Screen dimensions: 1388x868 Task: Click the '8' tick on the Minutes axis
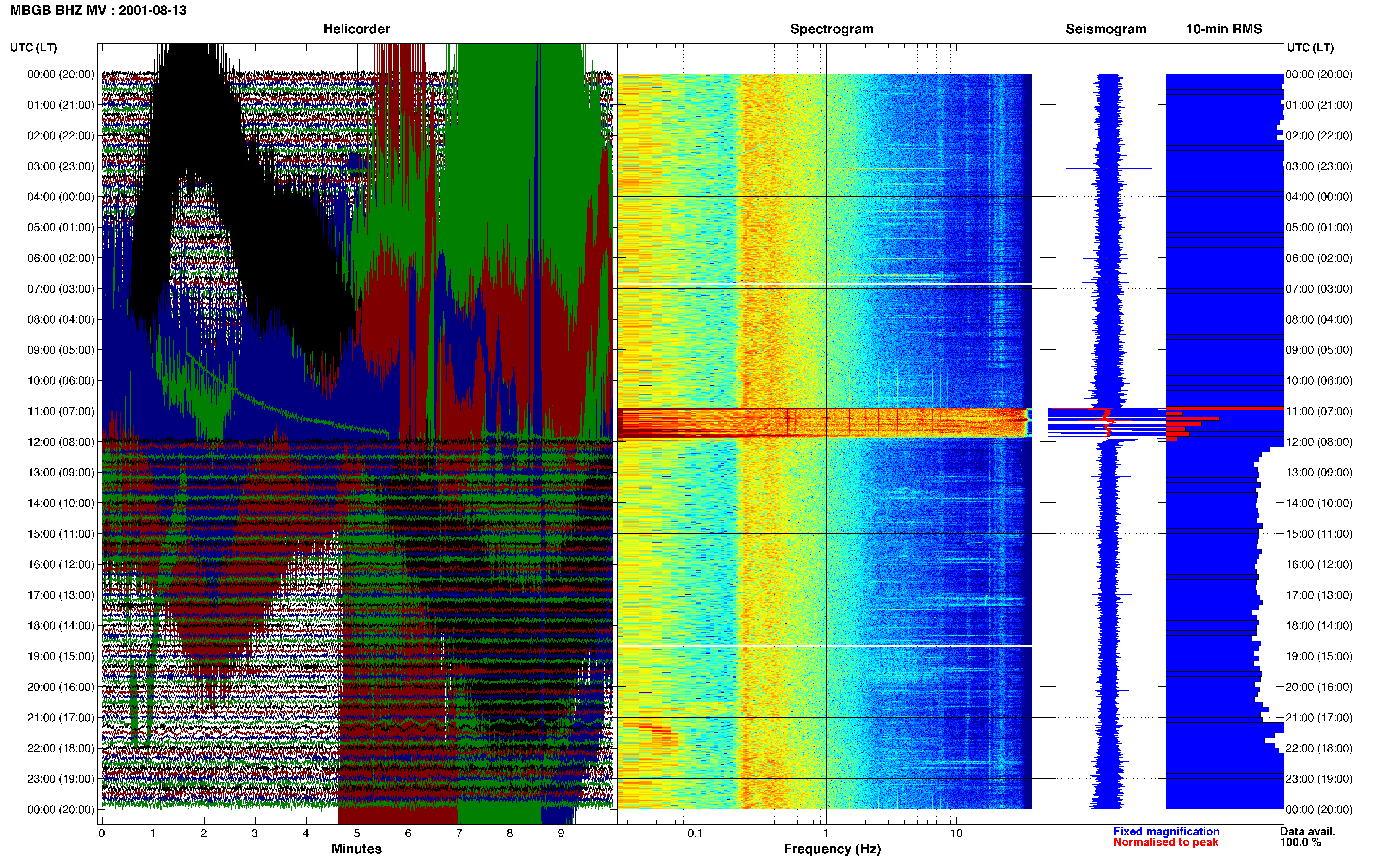[510, 833]
